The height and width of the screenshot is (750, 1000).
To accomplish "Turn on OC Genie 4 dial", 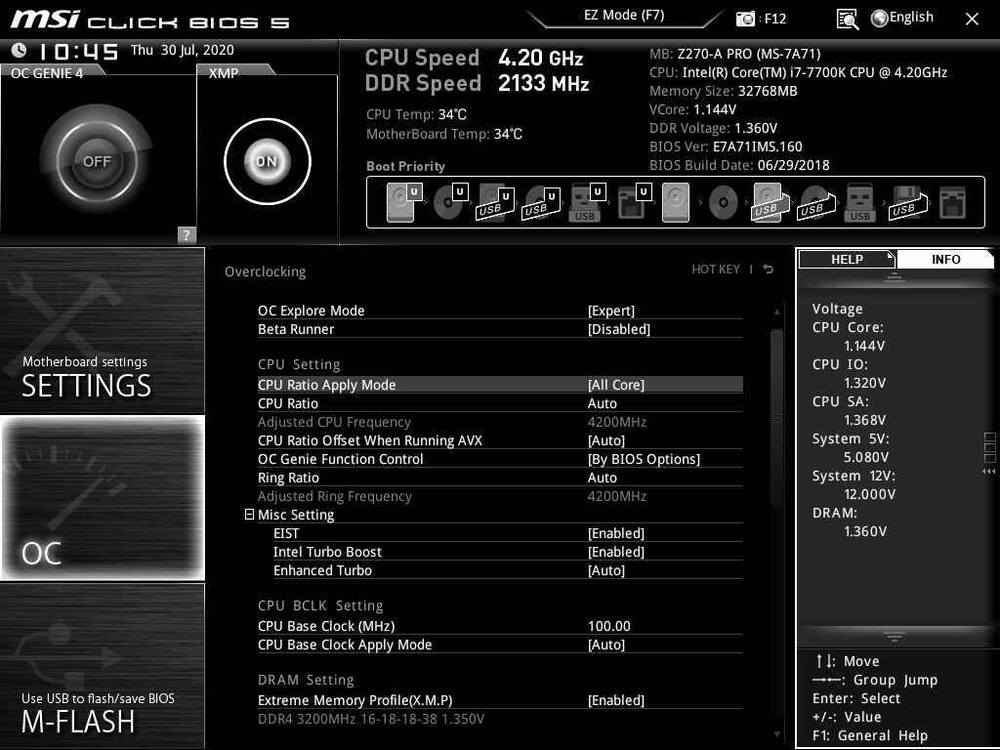I will coord(96,161).
